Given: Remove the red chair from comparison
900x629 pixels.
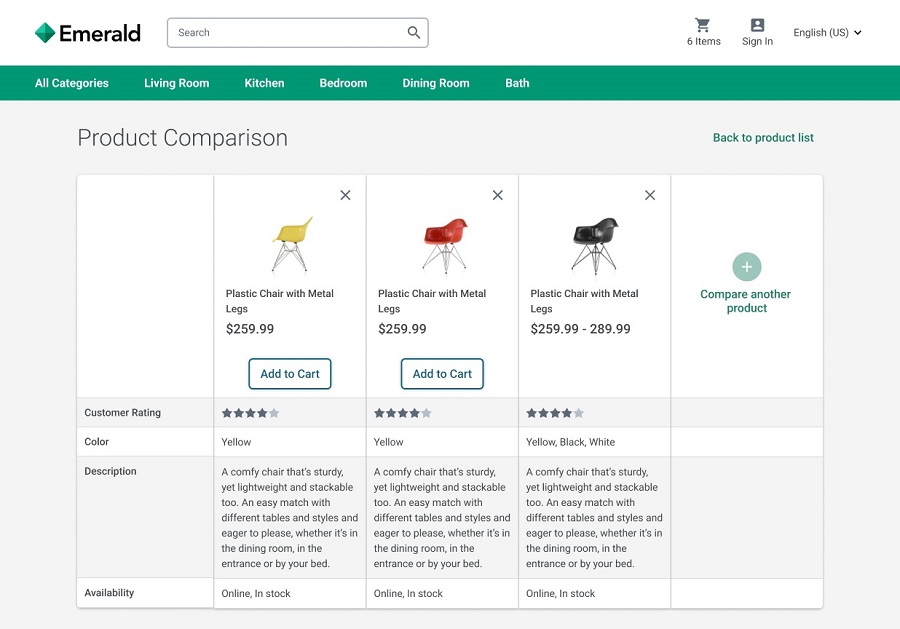Looking at the screenshot, I should point(498,195).
